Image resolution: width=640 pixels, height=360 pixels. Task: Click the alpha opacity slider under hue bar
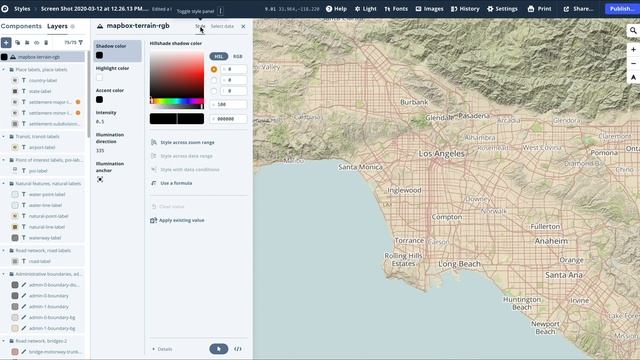point(177,106)
